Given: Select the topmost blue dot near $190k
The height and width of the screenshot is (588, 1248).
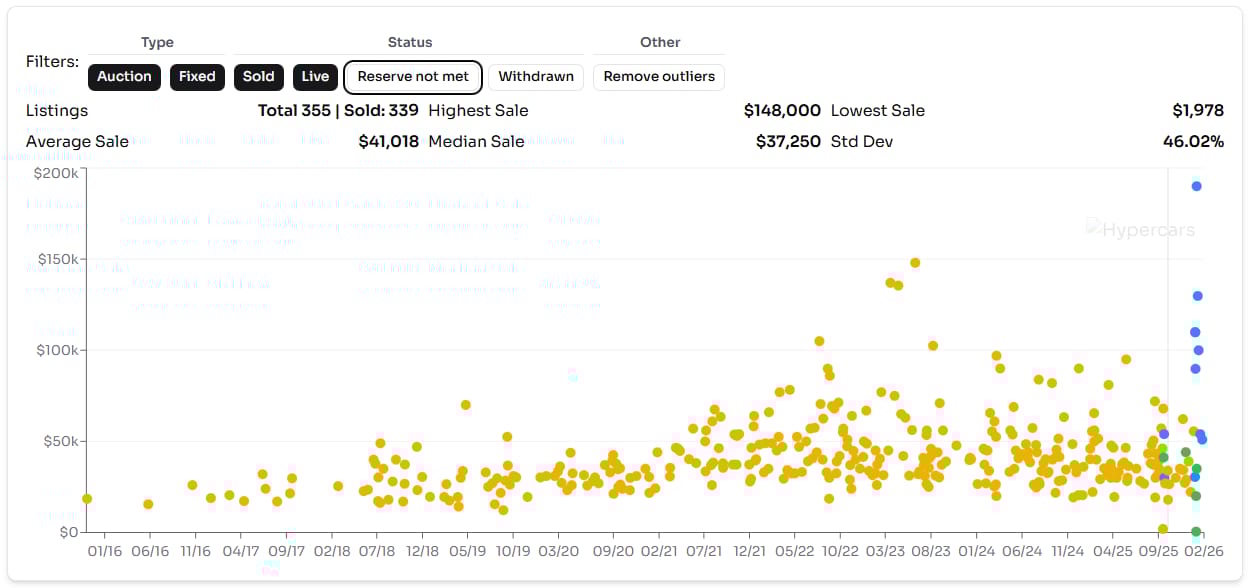Looking at the screenshot, I should pyautogui.click(x=1196, y=186).
